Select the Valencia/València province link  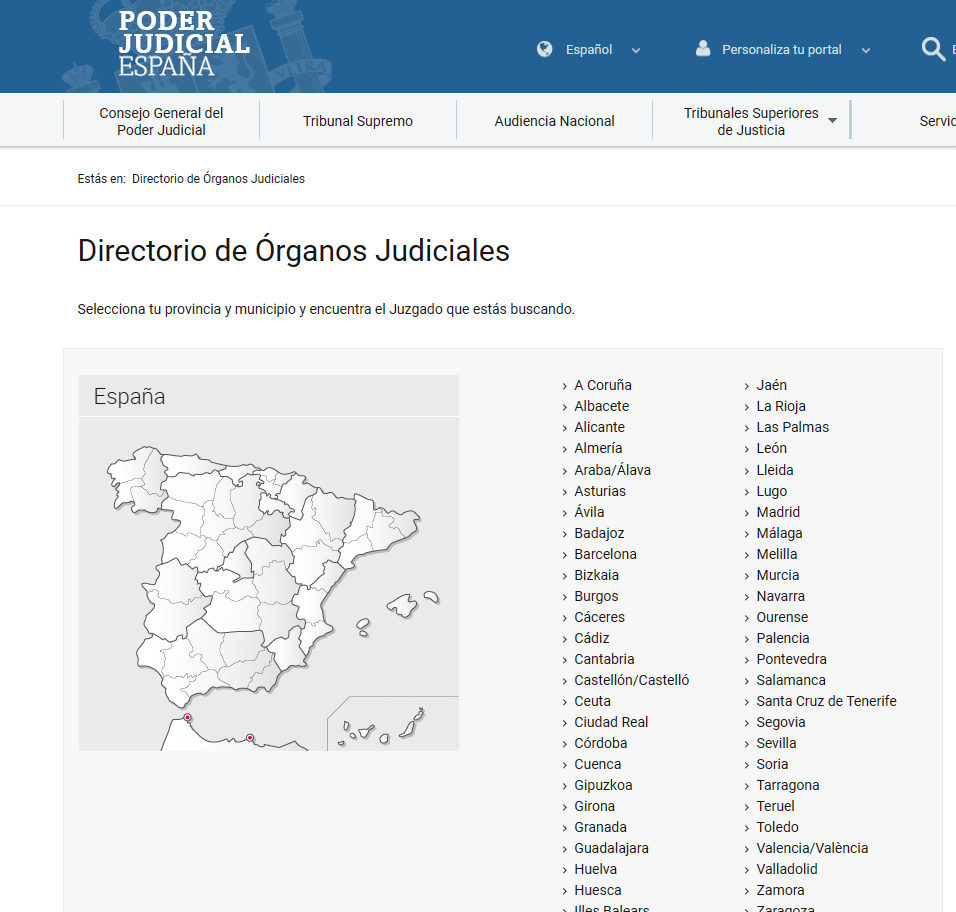pos(812,849)
